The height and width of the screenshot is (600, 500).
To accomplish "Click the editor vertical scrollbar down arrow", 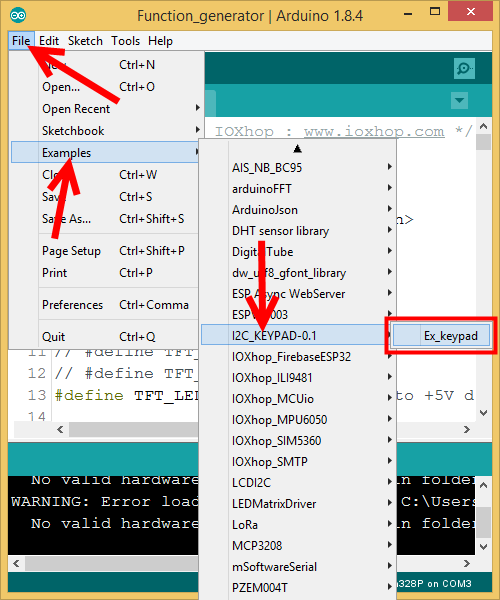I will [484, 413].
